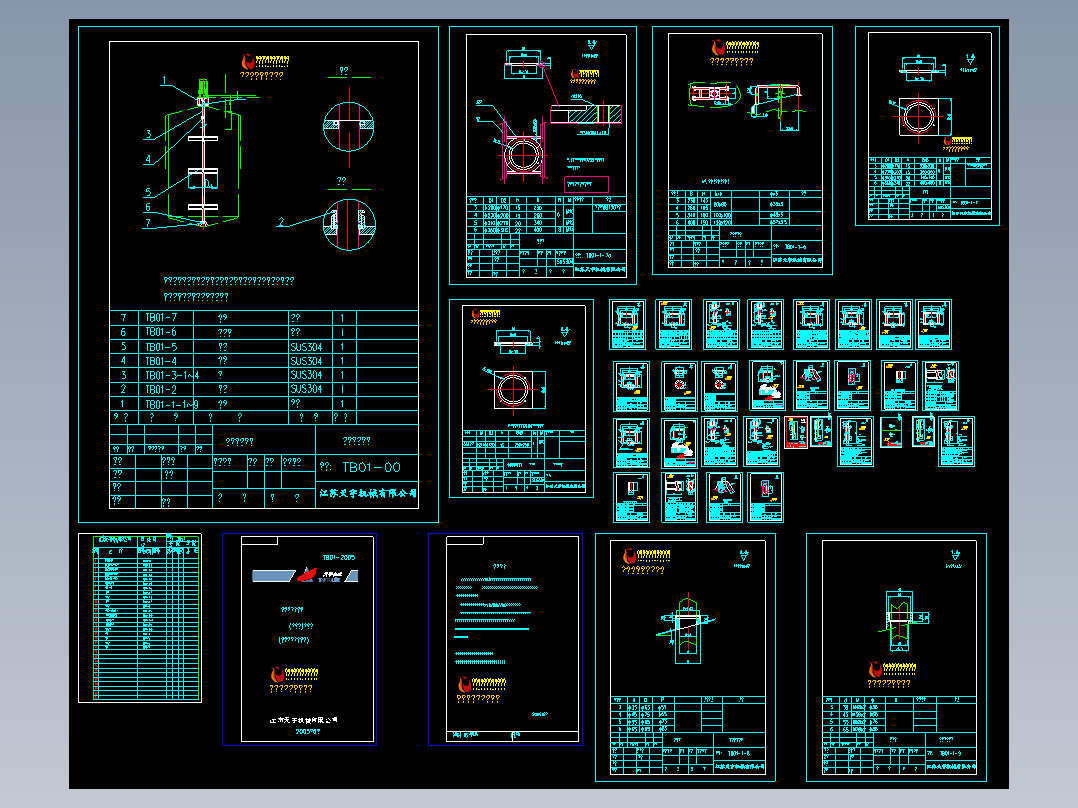The width and height of the screenshot is (1078, 808).
Task: Open the small red-bordered thumbnail sheet
Action: 795,433
